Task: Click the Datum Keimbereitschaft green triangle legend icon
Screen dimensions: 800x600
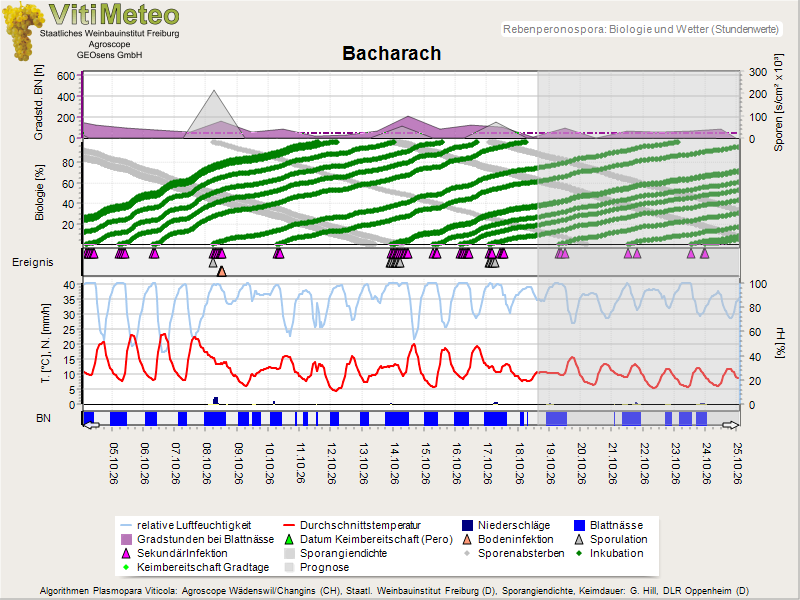Action: pyautogui.click(x=289, y=539)
